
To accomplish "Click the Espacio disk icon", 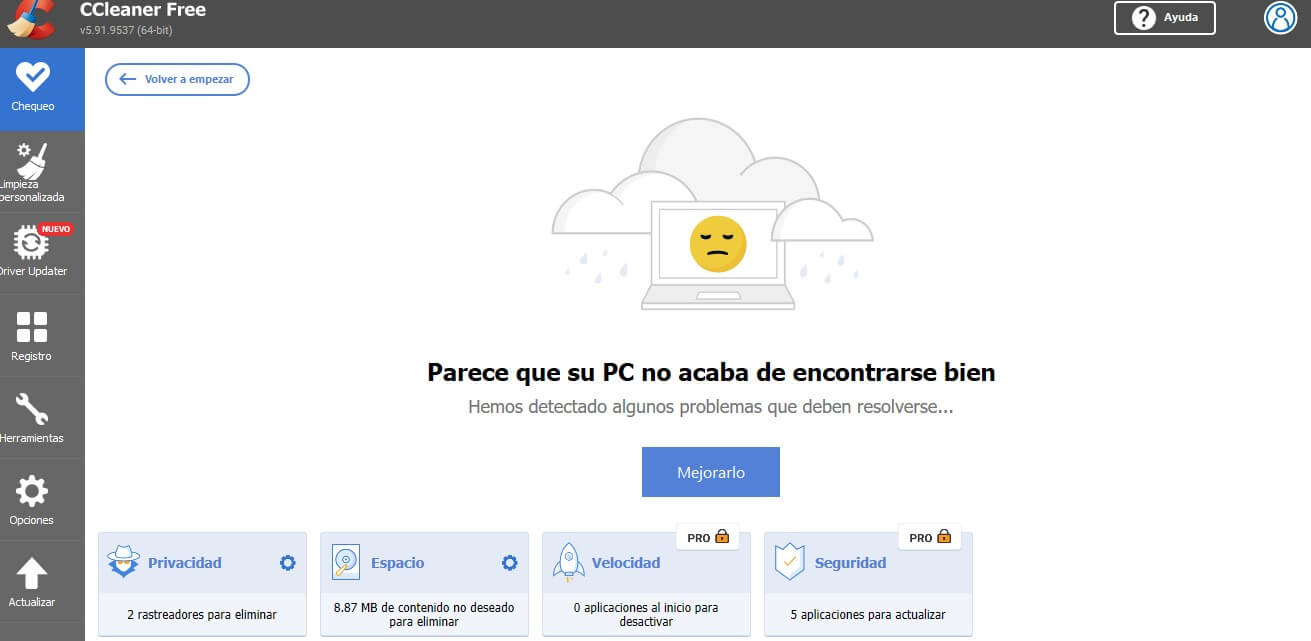I will (x=345, y=562).
